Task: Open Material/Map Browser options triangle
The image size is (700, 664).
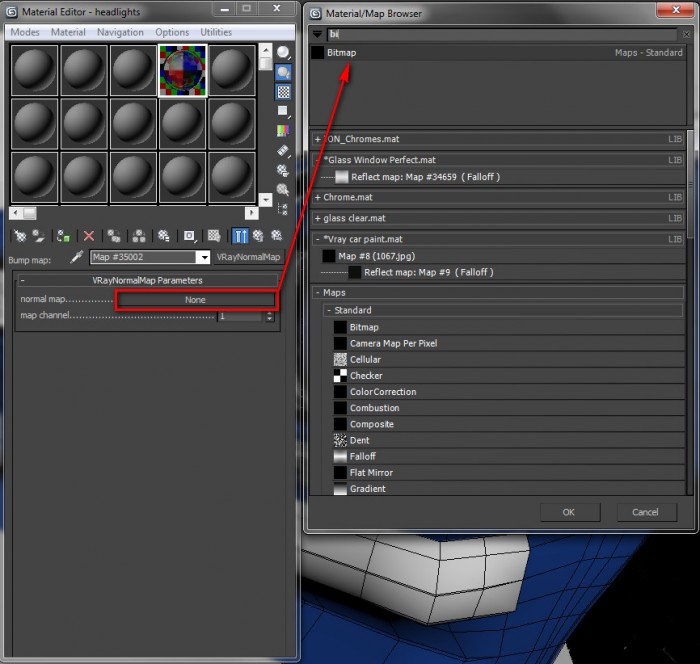Action: tap(317, 34)
